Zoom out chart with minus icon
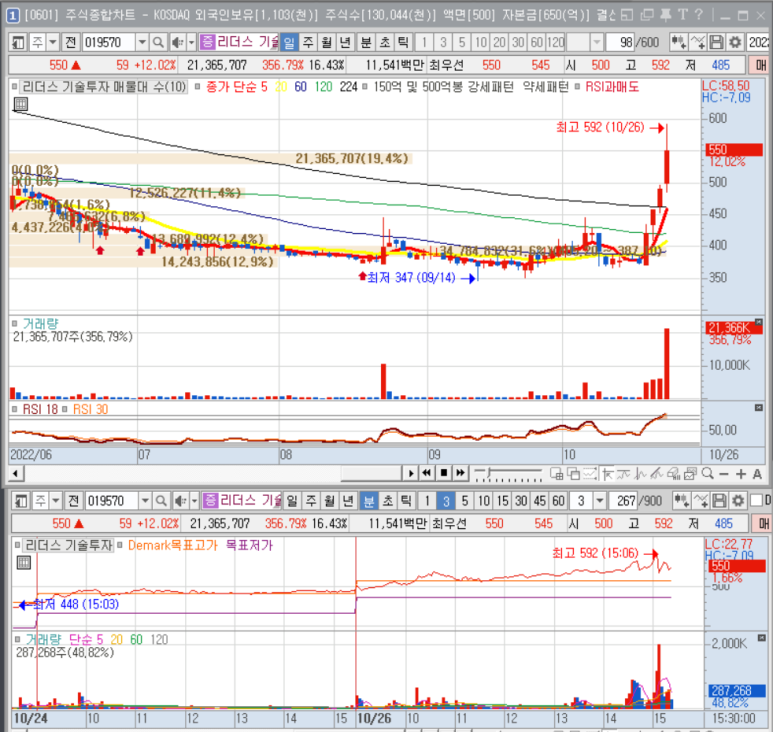The image size is (773, 732). tap(724, 474)
